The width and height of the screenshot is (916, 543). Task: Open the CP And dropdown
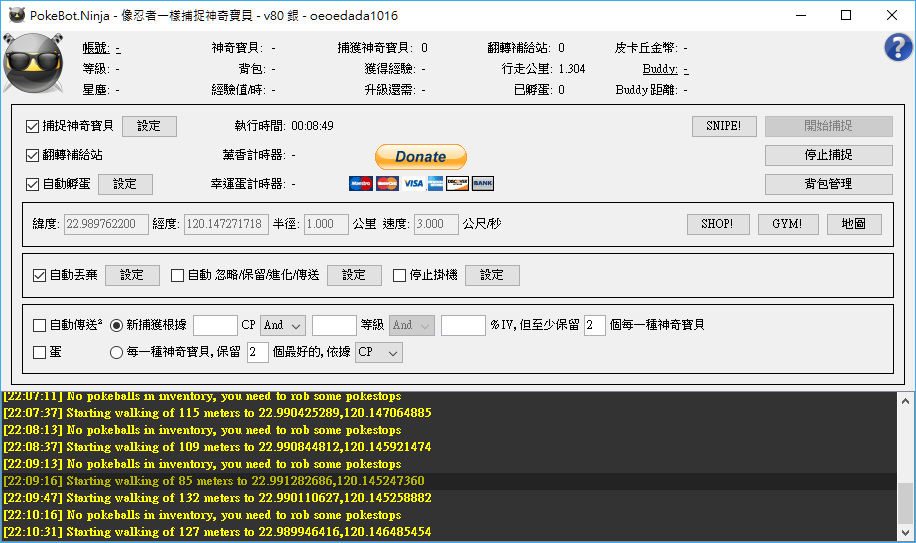[x=283, y=325]
